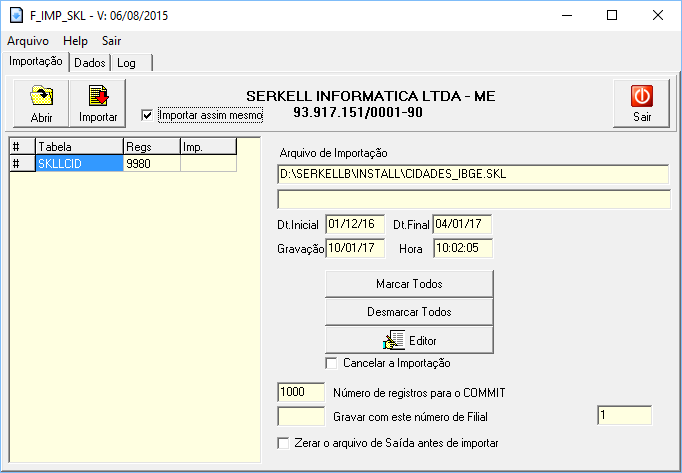682x473 pixels.
Task: Click the Sair menu item
Action: pos(111,41)
